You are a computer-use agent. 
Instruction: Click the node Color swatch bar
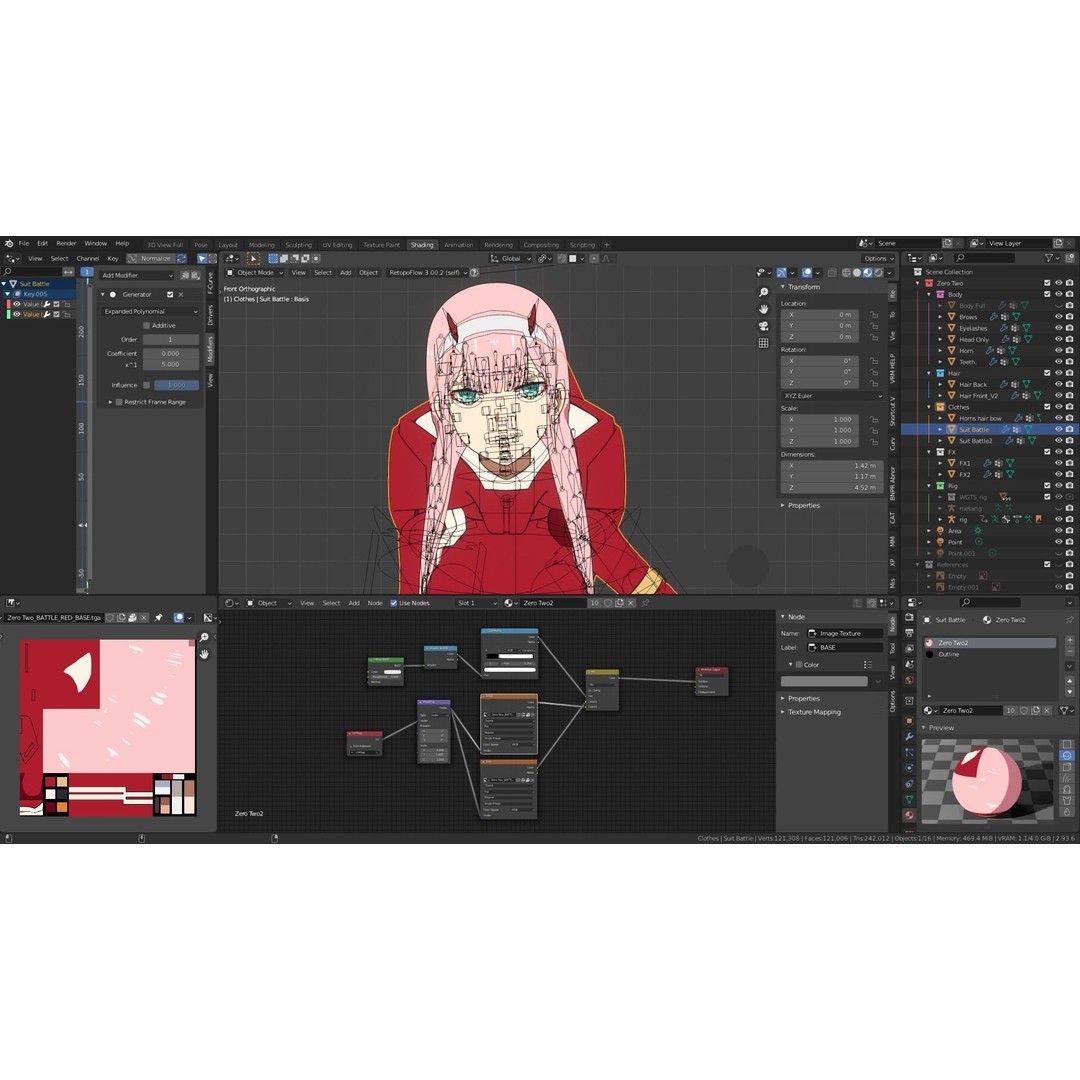pyautogui.click(x=824, y=681)
